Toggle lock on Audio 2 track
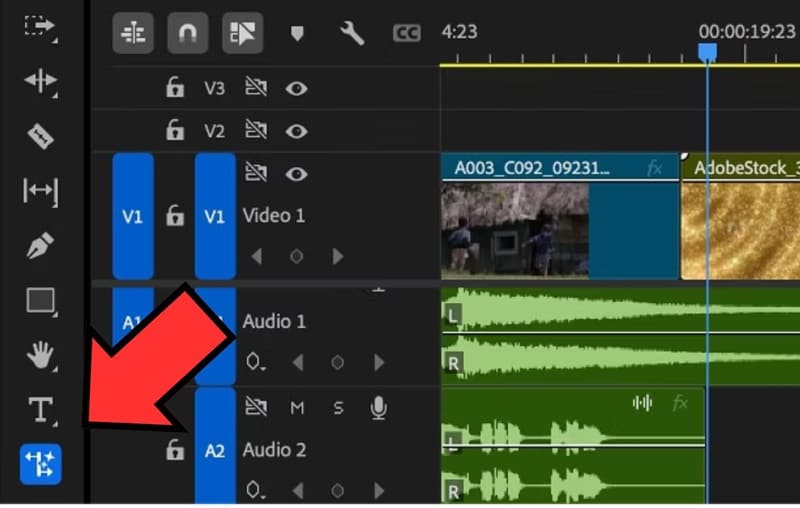 click(x=174, y=450)
